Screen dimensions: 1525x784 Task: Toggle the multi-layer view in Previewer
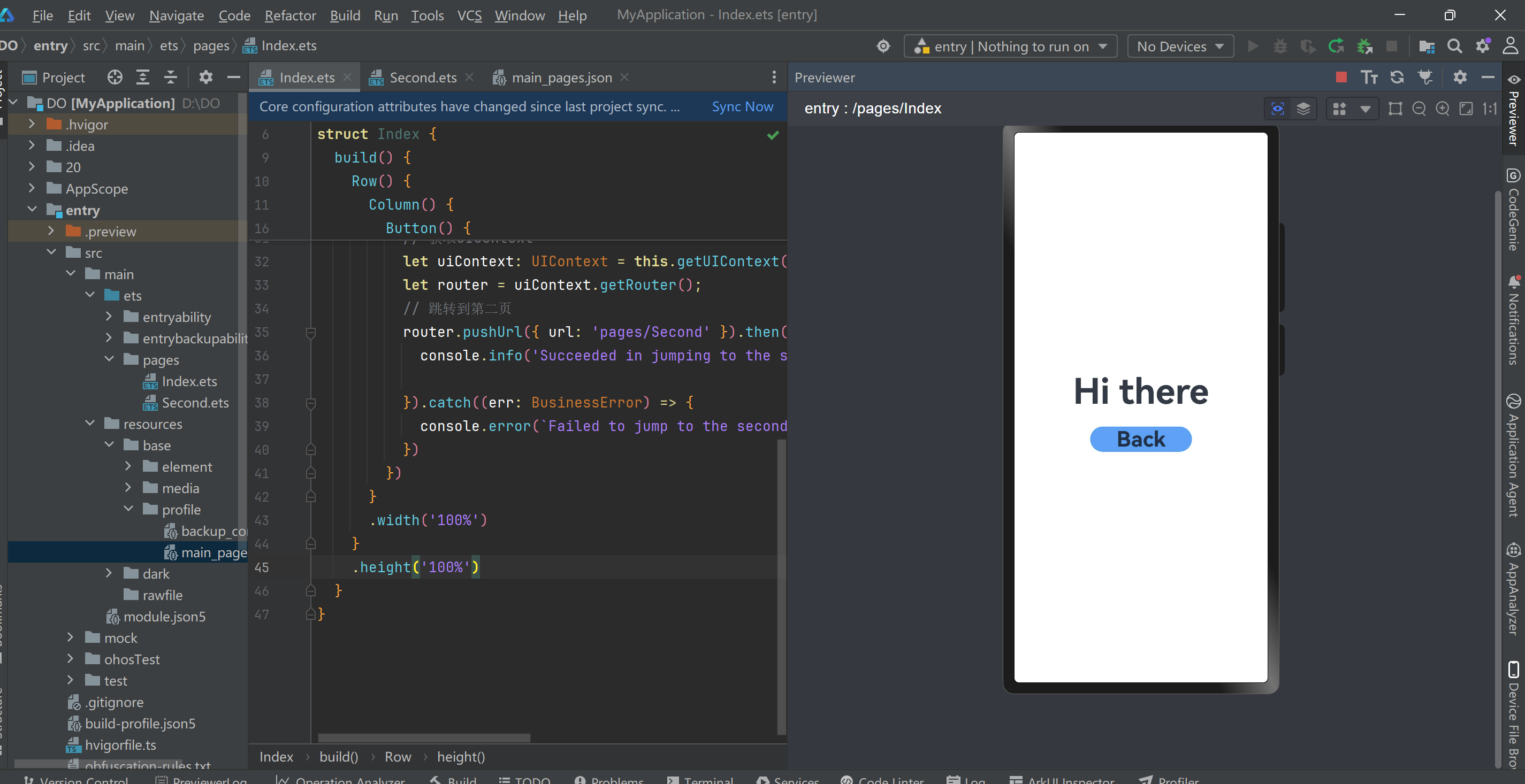tap(1303, 108)
